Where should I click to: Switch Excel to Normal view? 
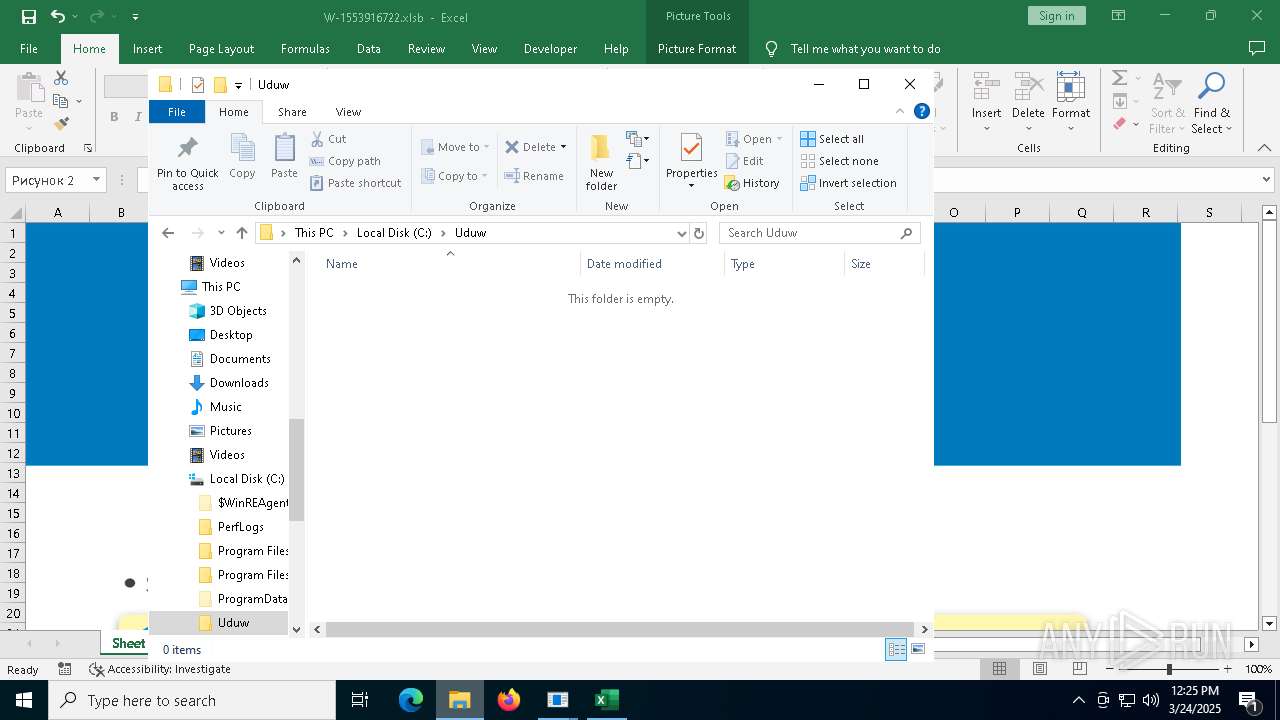tap(999, 669)
